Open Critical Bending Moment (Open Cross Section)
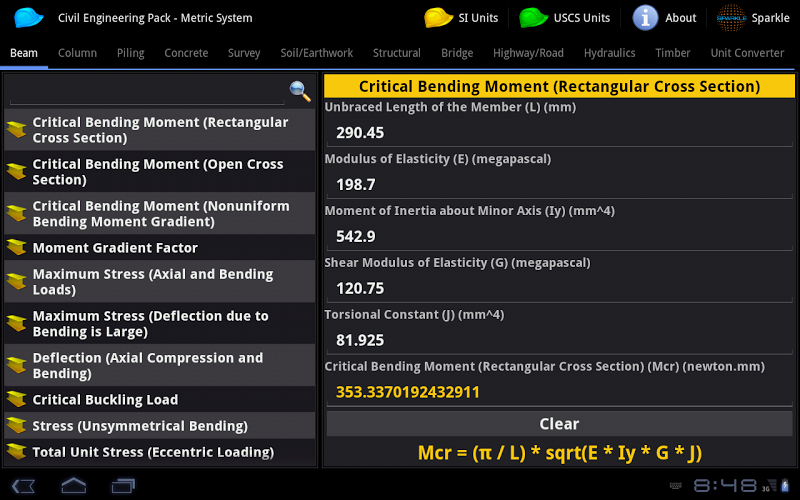The width and height of the screenshot is (800, 500). [x=160, y=171]
